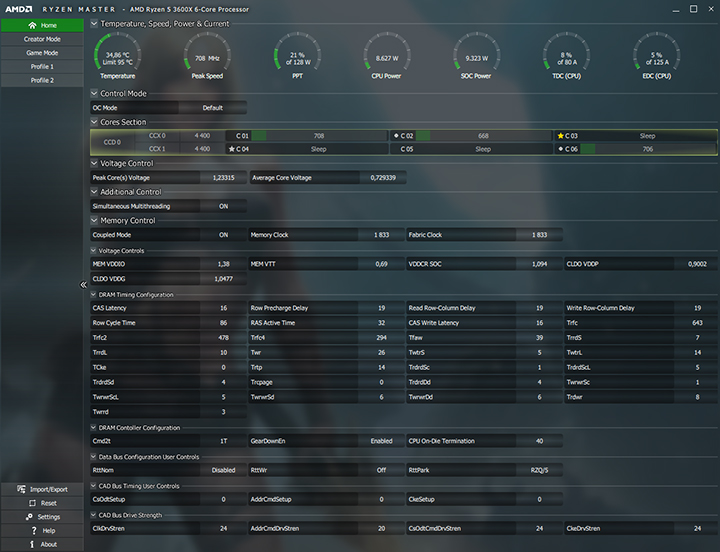
Task: Toggle RttWr Off value
Action: (x=381, y=470)
